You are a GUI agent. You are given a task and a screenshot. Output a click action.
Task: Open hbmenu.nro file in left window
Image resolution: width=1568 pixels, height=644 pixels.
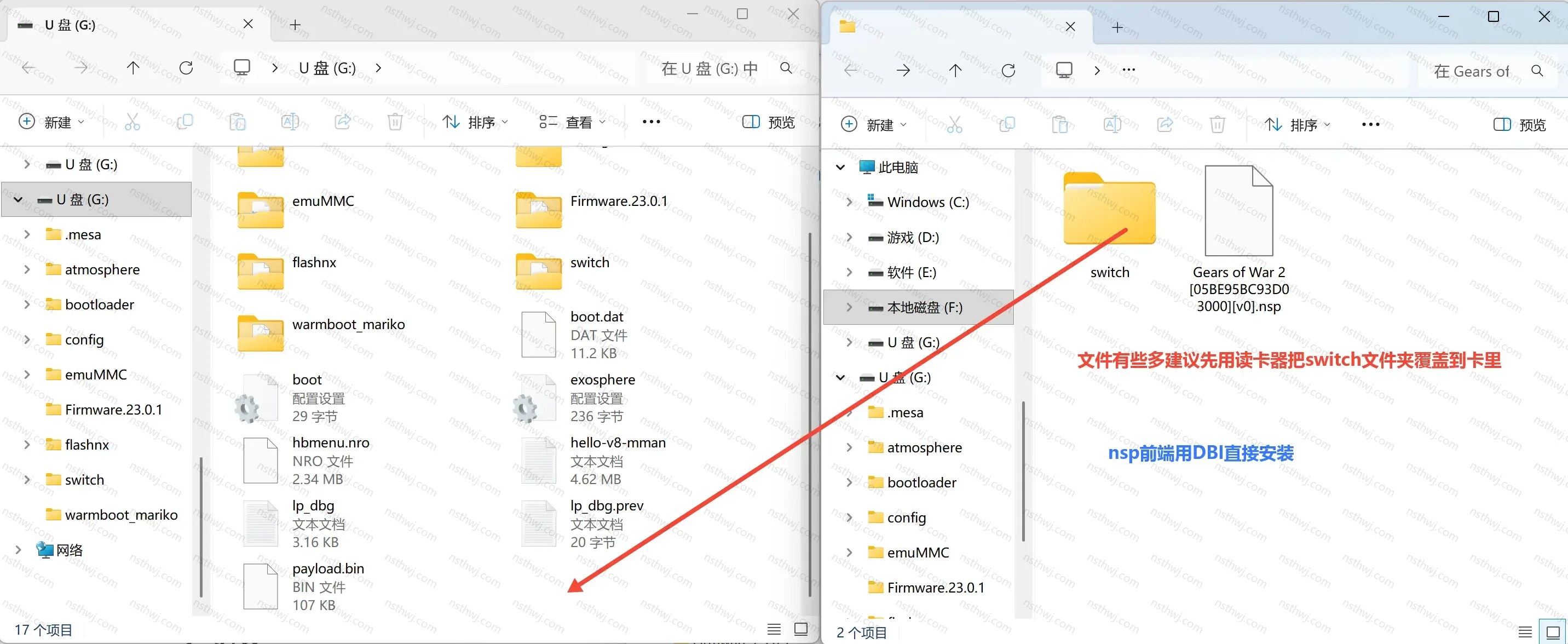307,461
